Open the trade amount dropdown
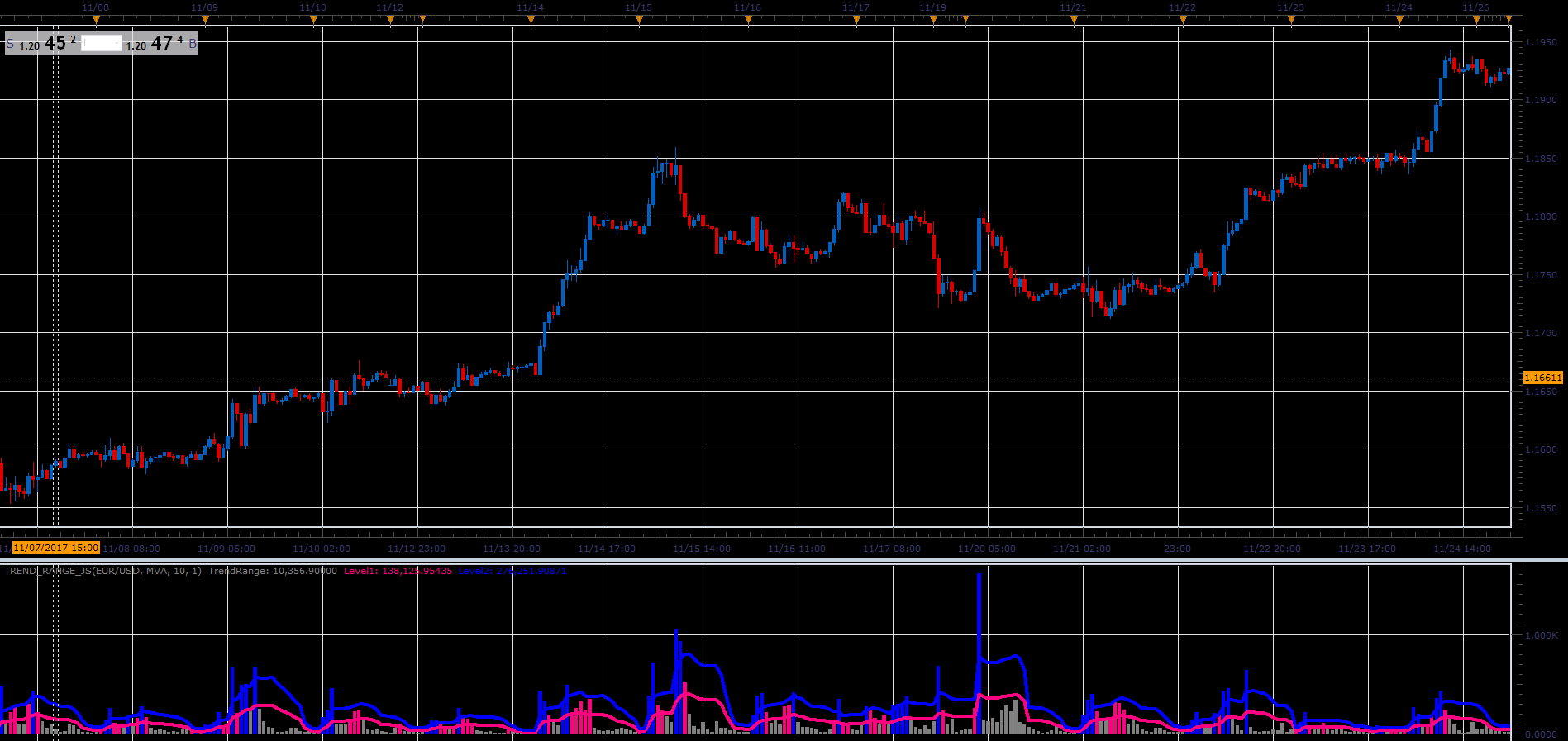Viewport: 1568px width, 741px height. pyautogui.click(x=102, y=43)
